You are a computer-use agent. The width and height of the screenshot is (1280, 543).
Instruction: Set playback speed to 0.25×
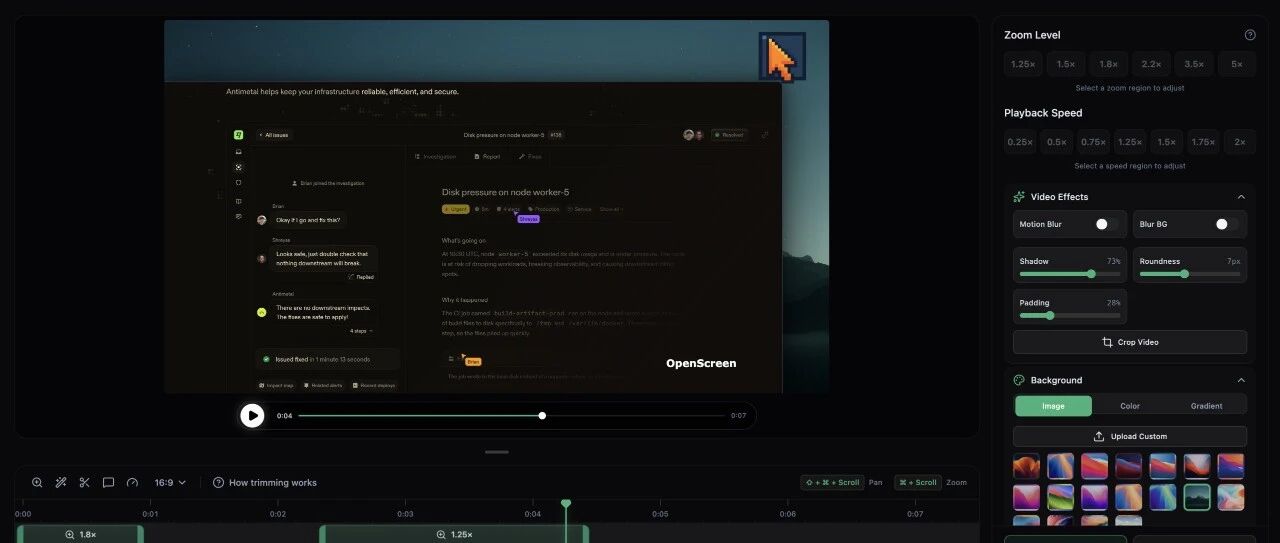(1020, 142)
